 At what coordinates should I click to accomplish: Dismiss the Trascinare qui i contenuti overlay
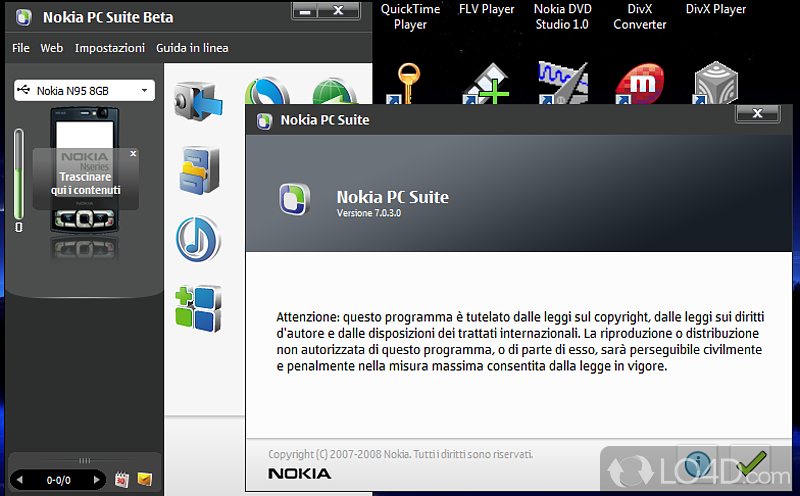click(x=133, y=153)
